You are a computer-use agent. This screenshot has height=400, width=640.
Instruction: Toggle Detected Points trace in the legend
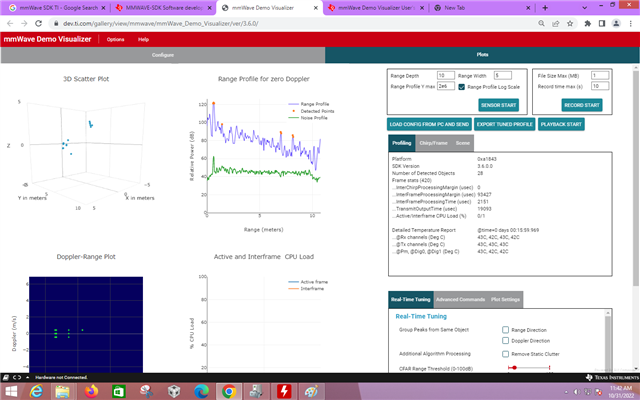coord(311,111)
